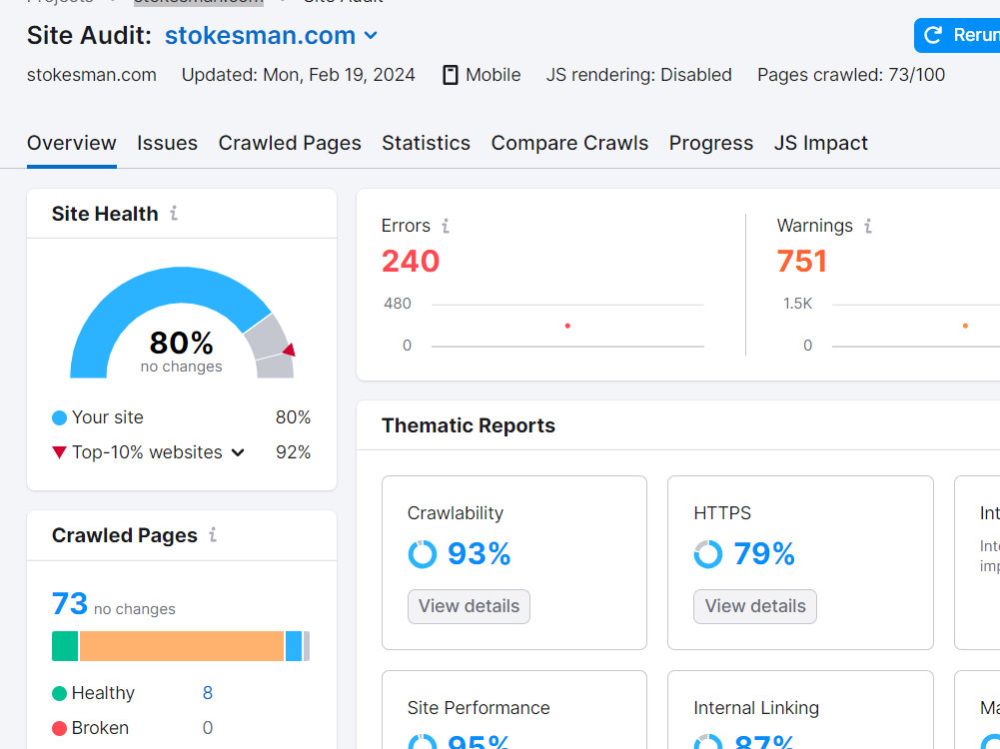This screenshot has height=749, width=1000.
Task: Click the Site Health info icon
Action: click(x=173, y=213)
